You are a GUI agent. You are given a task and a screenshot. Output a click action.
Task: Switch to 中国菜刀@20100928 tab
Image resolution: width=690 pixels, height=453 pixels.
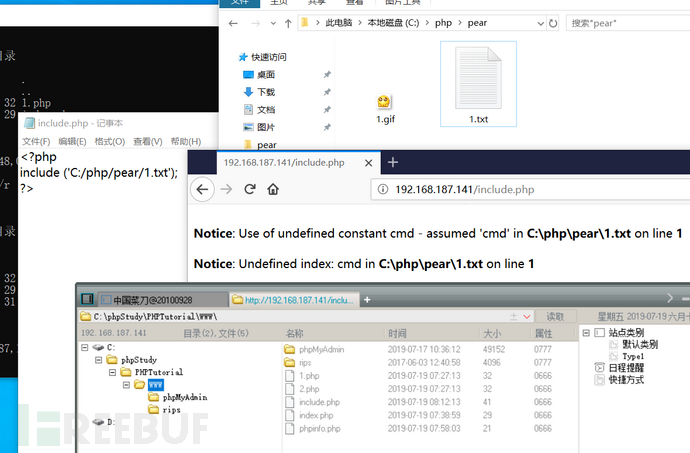pos(162,300)
